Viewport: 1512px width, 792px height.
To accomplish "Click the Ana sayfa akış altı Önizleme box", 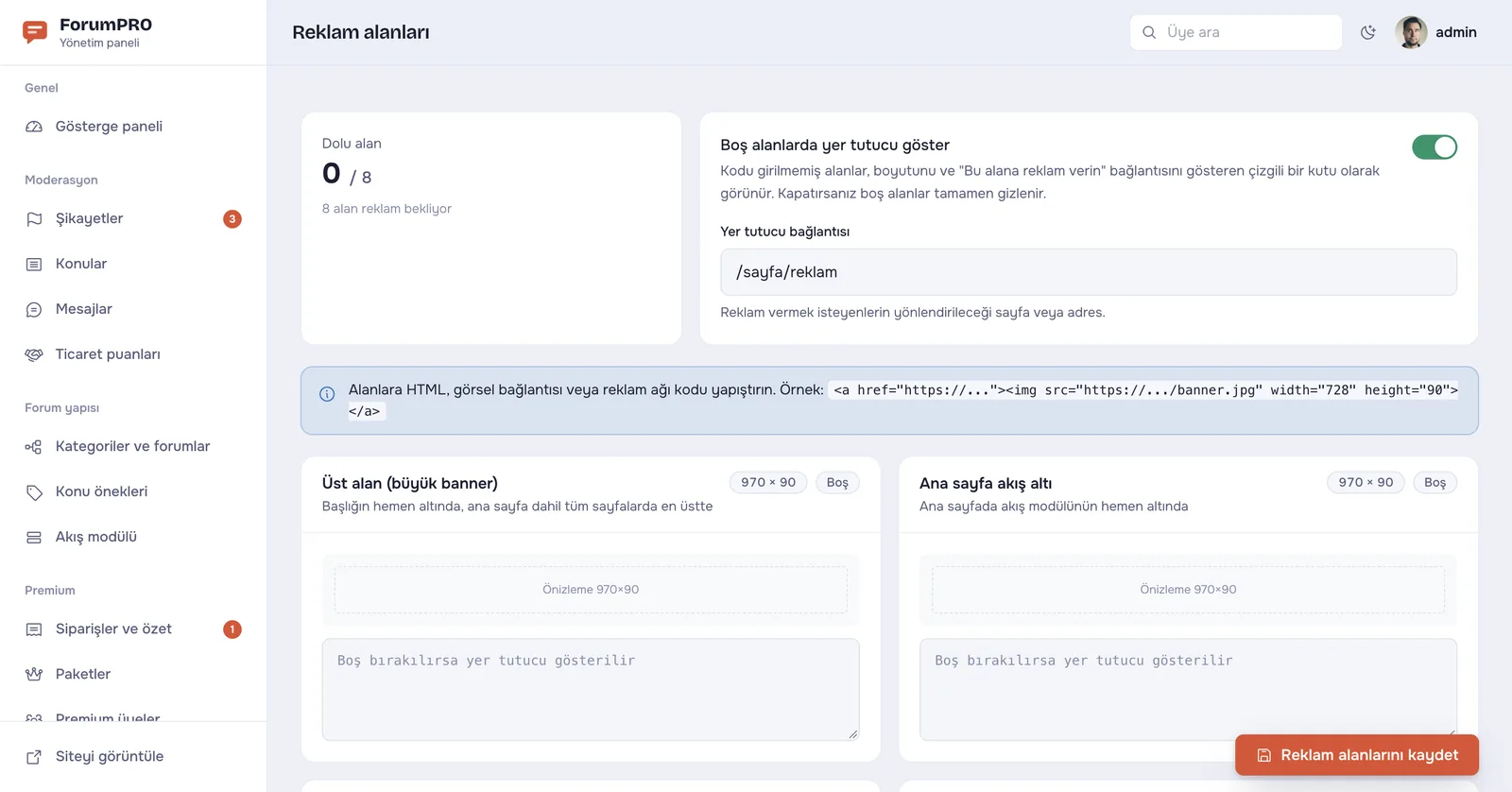I will (x=1188, y=590).
